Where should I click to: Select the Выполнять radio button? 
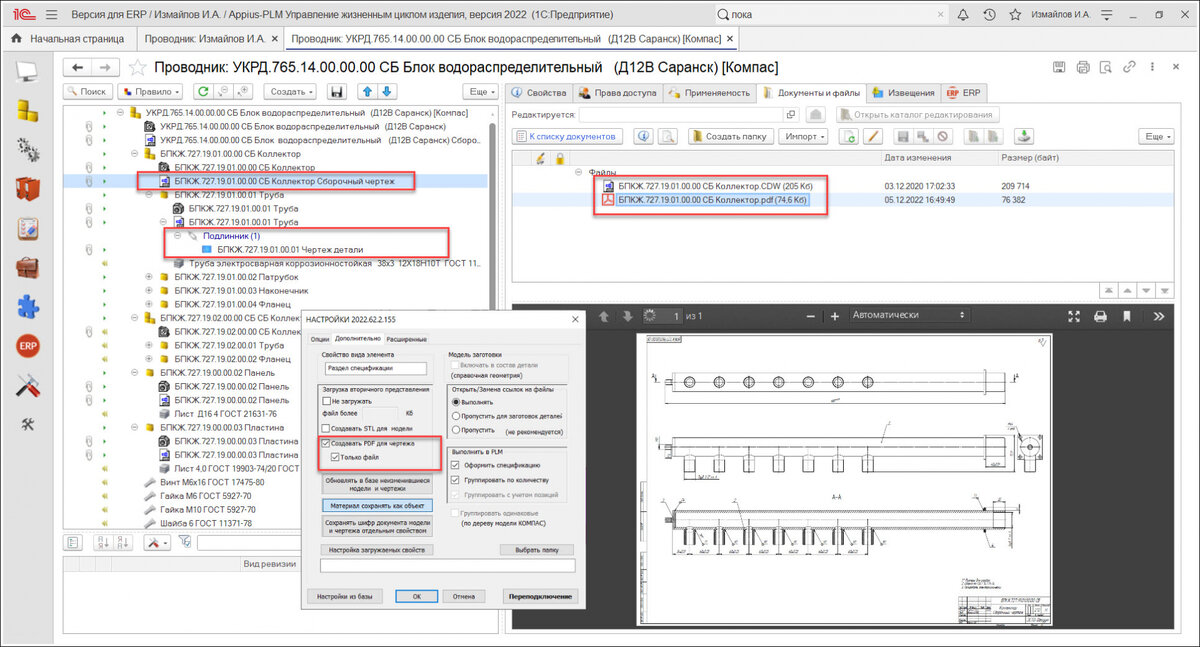456,401
